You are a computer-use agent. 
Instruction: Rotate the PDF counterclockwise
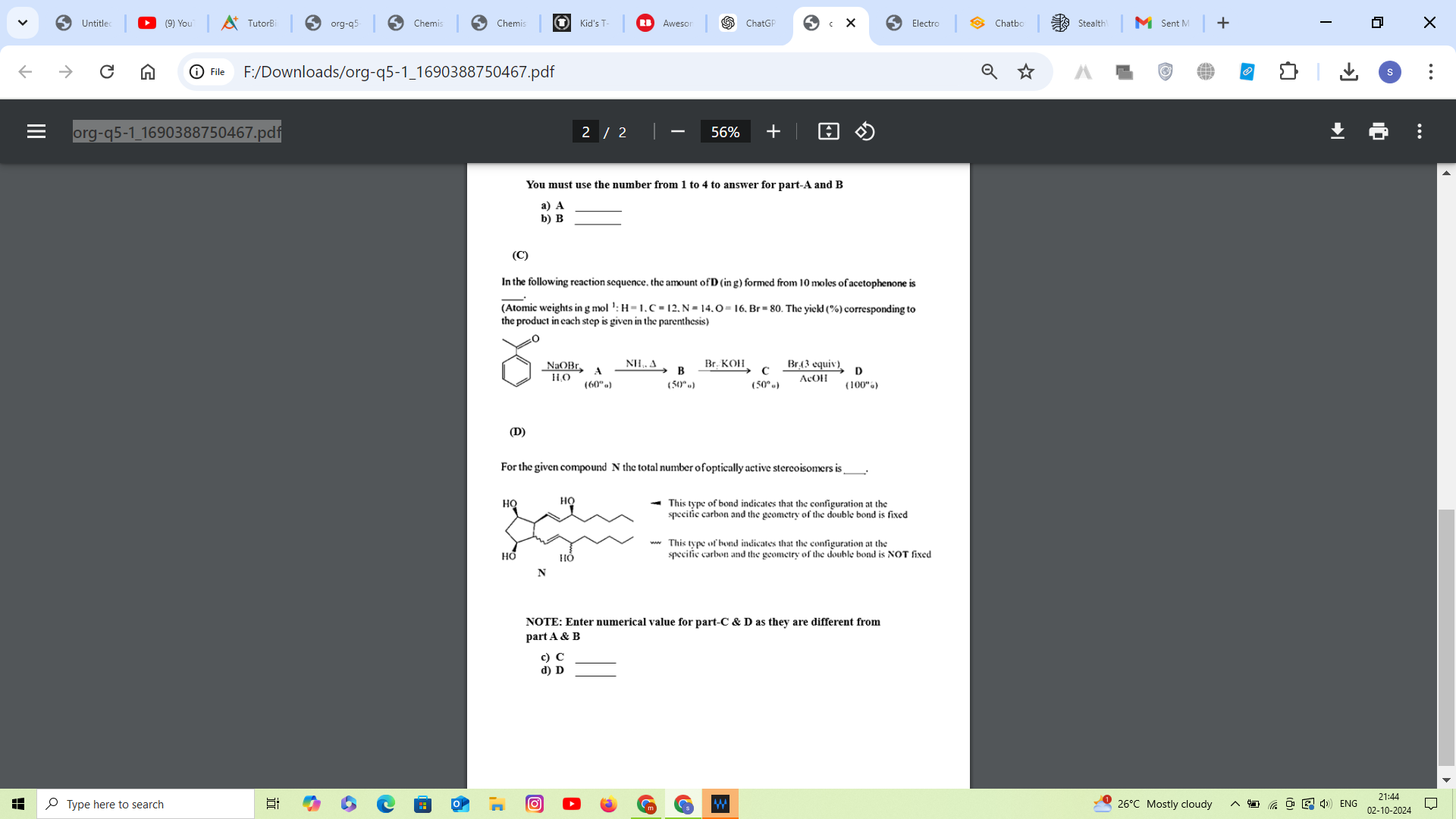(865, 131)
